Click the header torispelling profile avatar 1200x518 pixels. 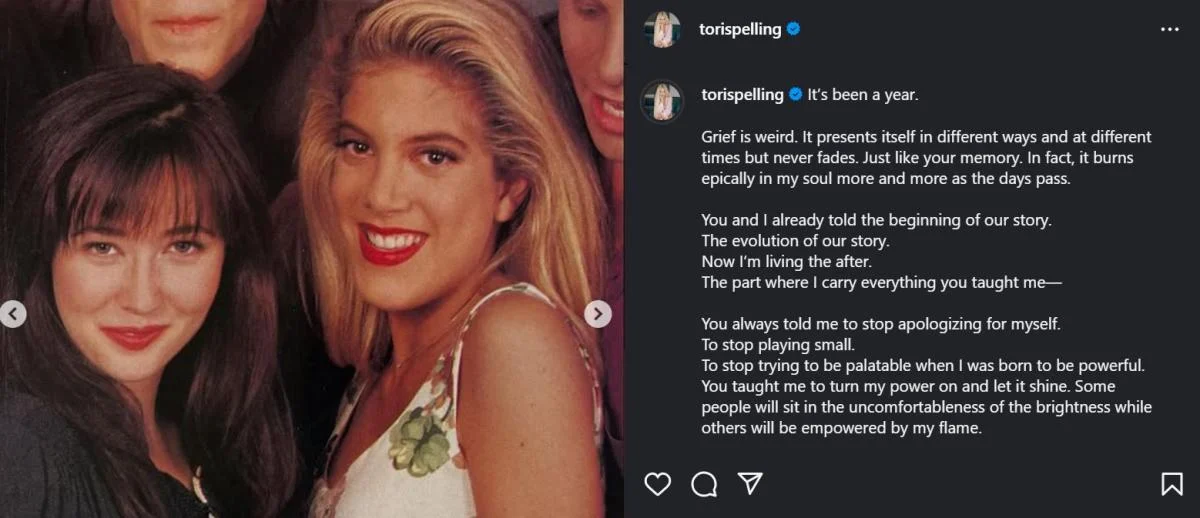(x=662, y=30)
